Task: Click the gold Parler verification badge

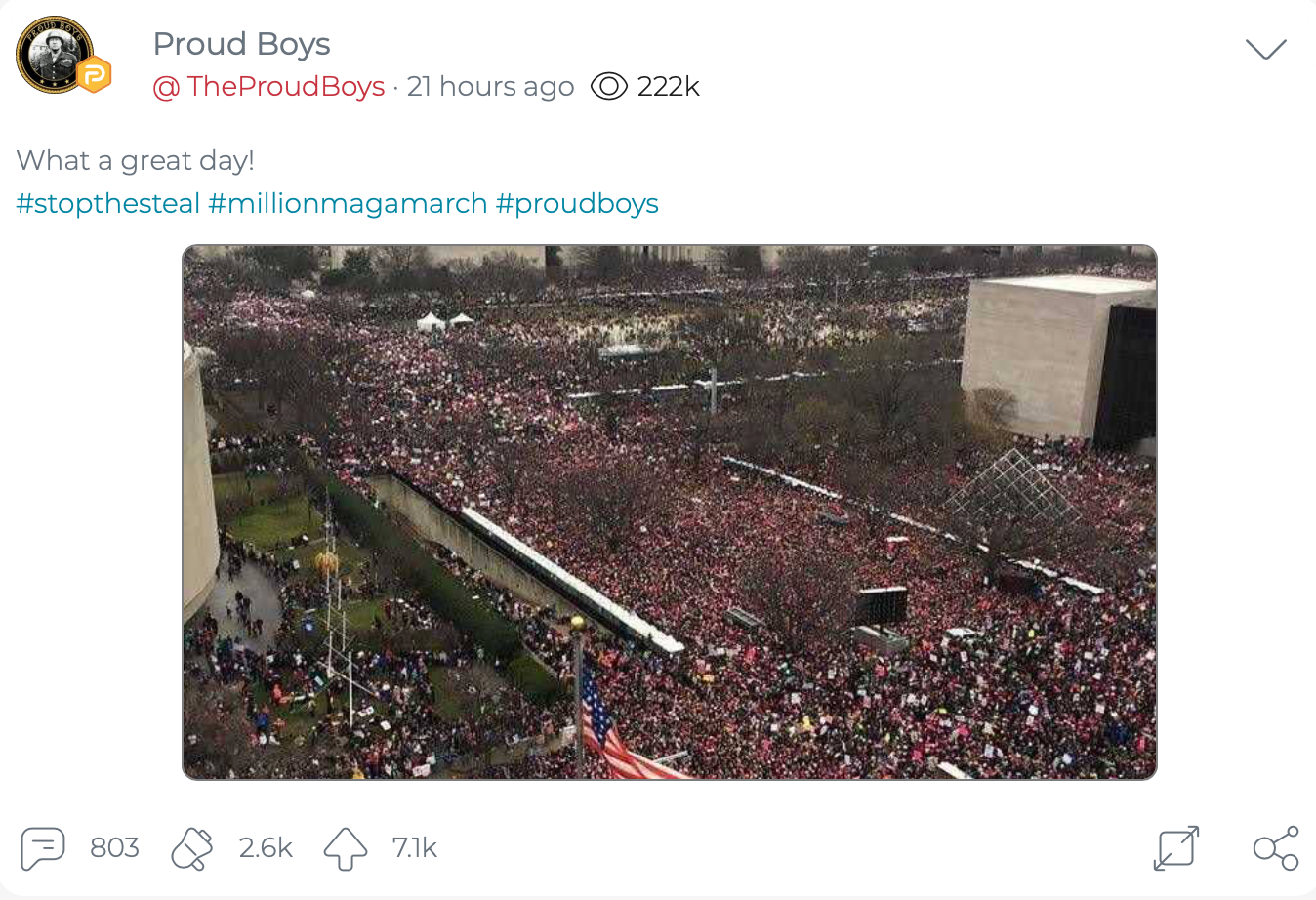Action: click(94, 74)
